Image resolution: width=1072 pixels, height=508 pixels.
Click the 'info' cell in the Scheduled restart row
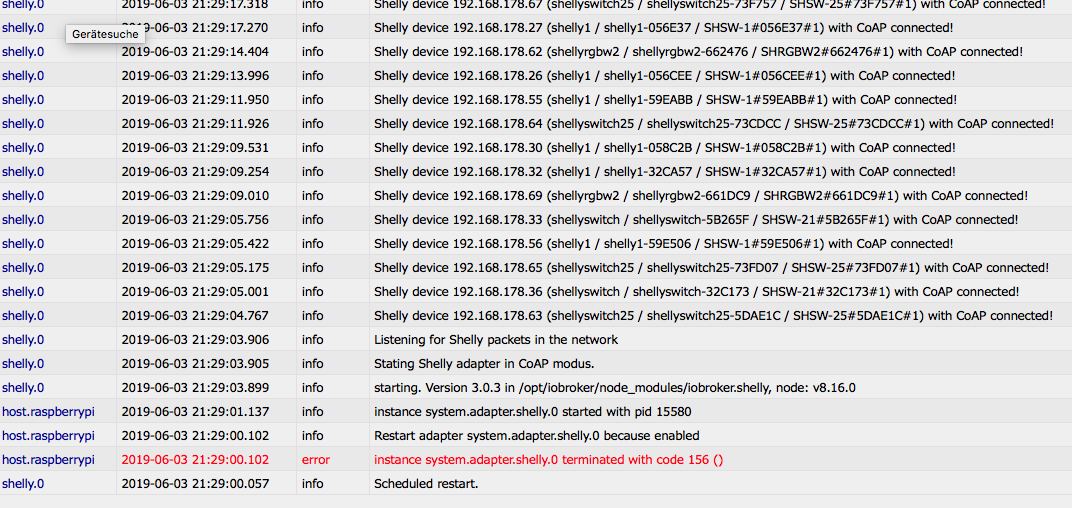tap(312, 483)
